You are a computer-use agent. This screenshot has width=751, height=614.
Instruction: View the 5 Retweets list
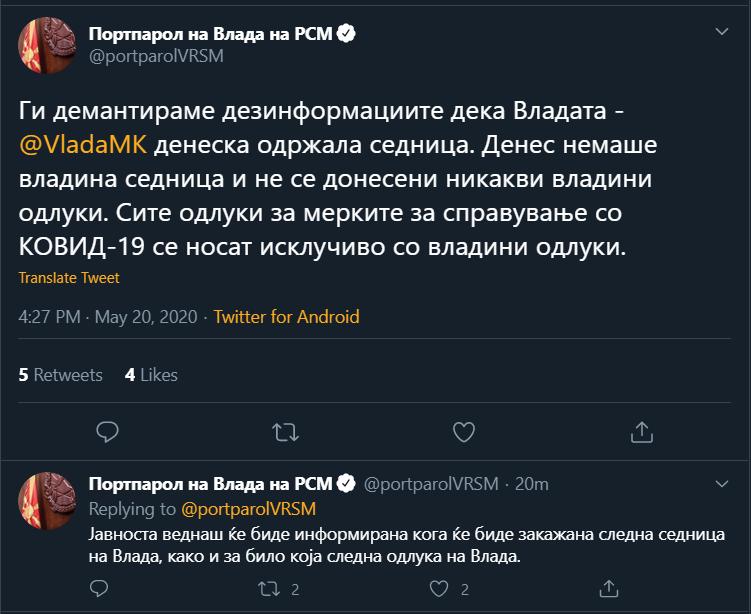(x=61, y=374)
